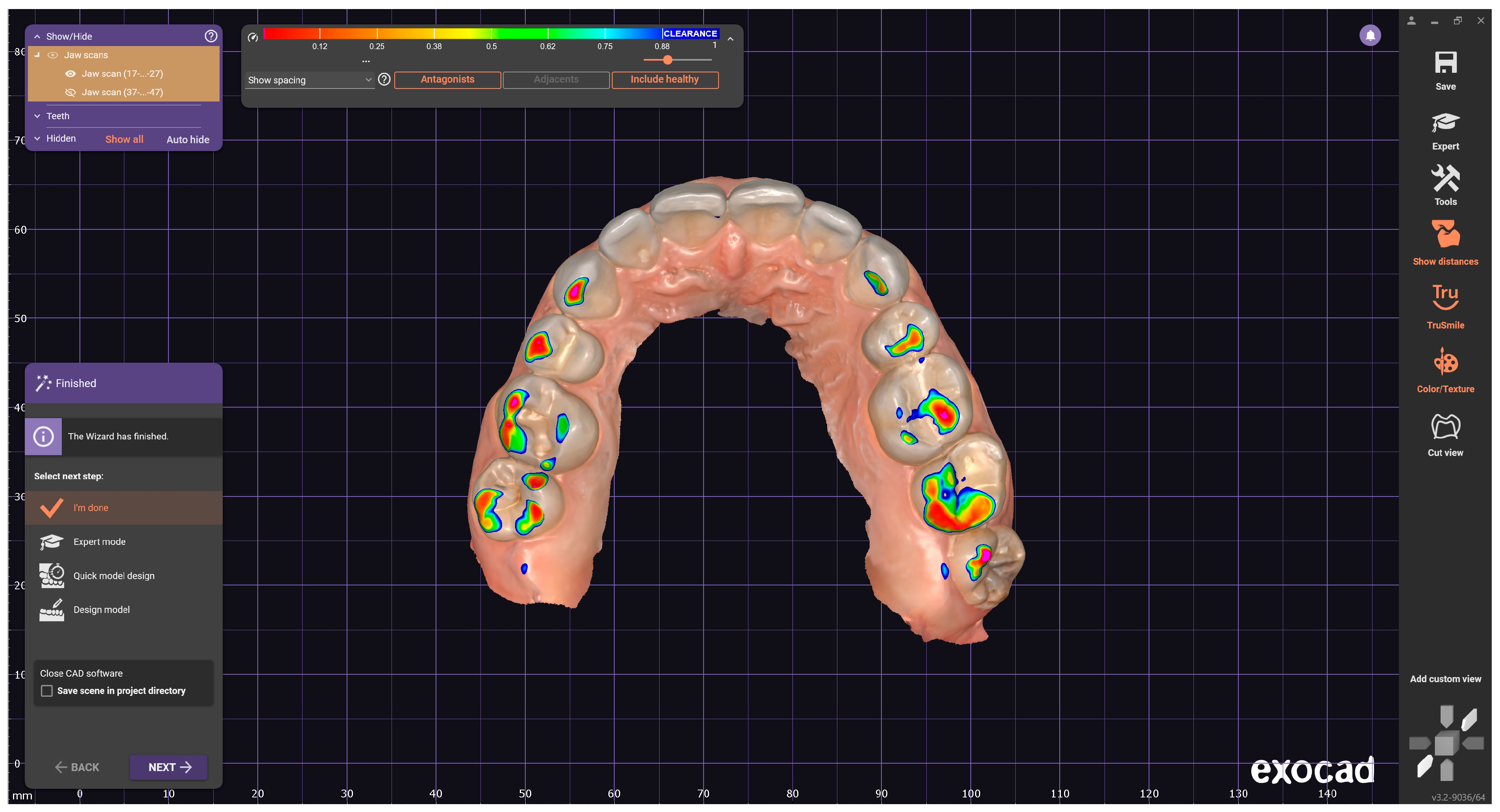
Task: Adjust the clearance scale slider handle
Action: tap(667, 60)
